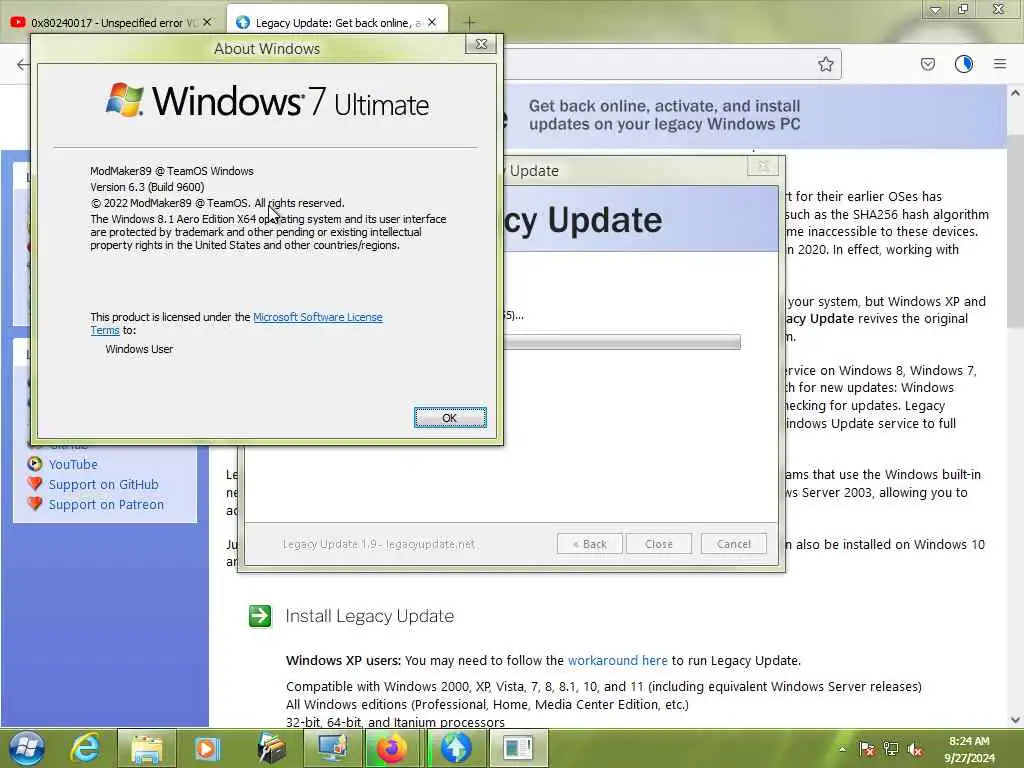
Task: Go back with the browser back arrow
Action: coord(23,64)
